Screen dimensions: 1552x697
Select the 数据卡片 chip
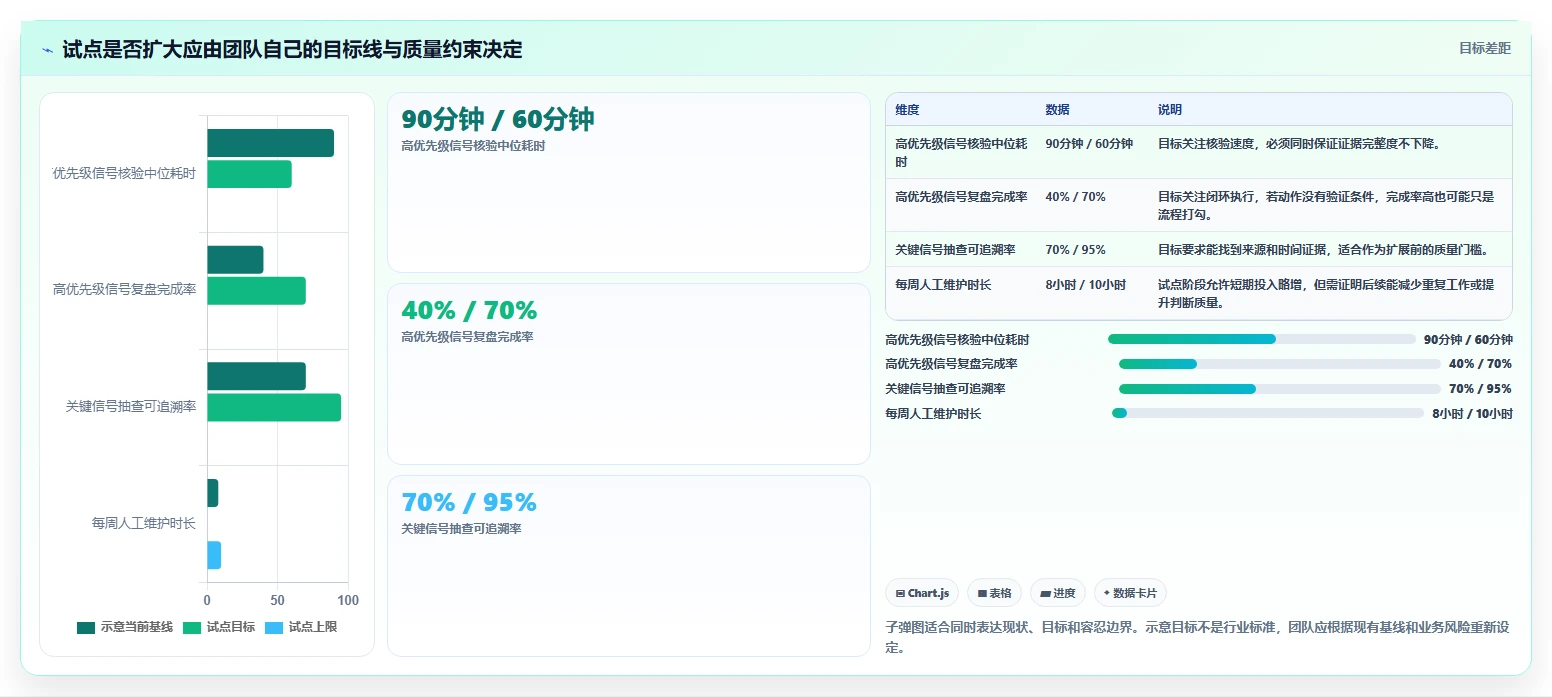[x=1130, y=593]
